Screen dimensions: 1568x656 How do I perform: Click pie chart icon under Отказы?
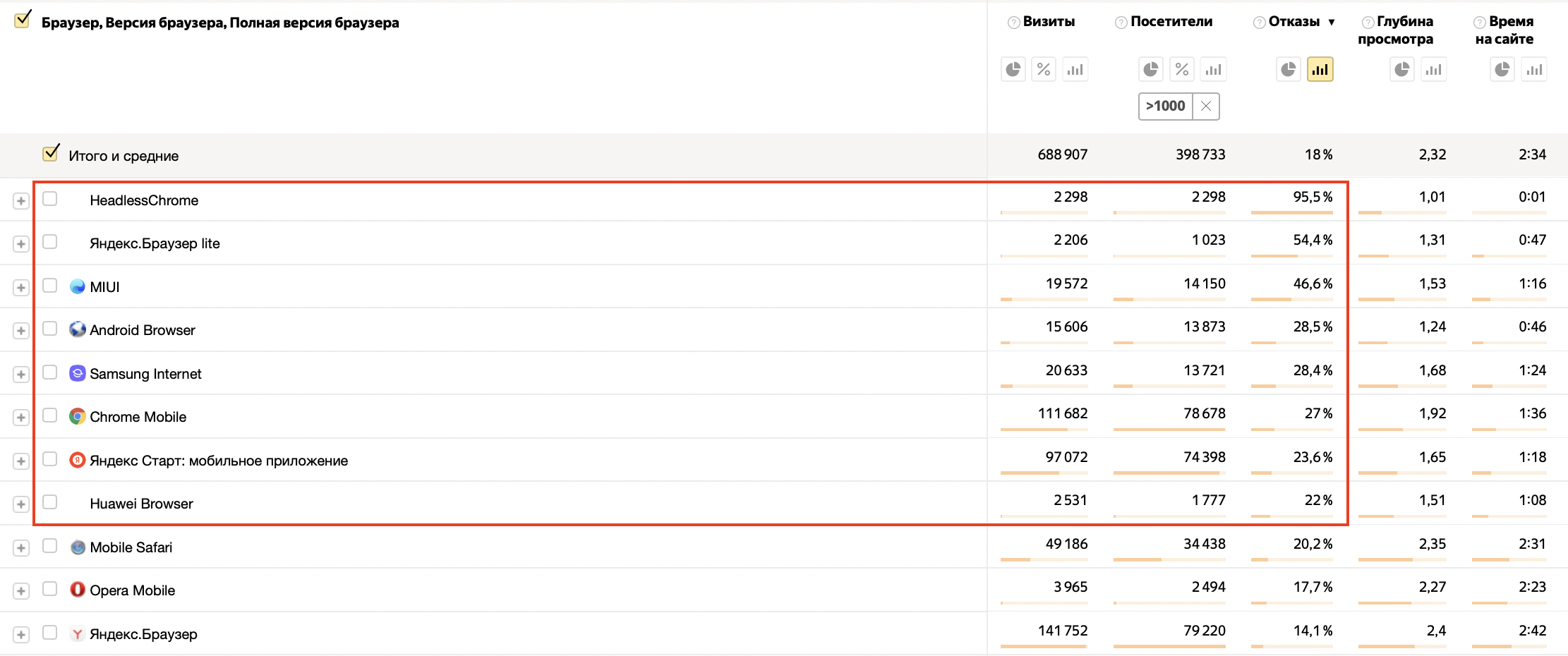click(1289, 69)
